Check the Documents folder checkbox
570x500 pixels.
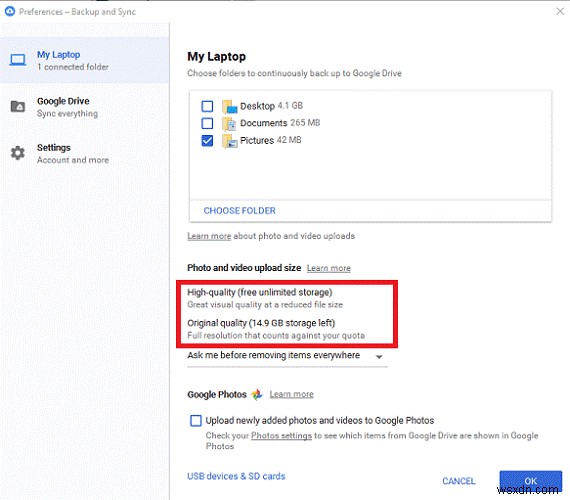(207, 123)
